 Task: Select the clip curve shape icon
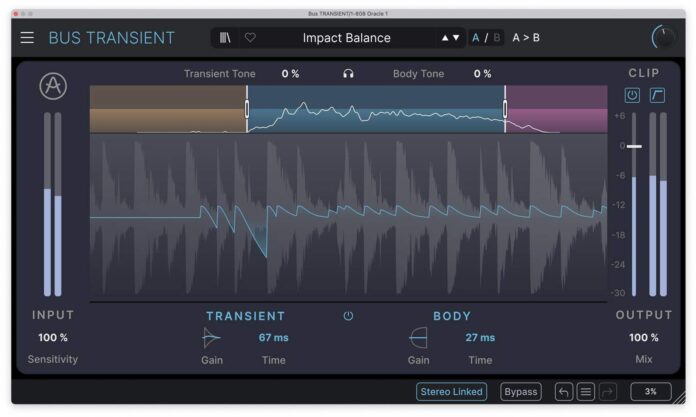tap(658, 96)
